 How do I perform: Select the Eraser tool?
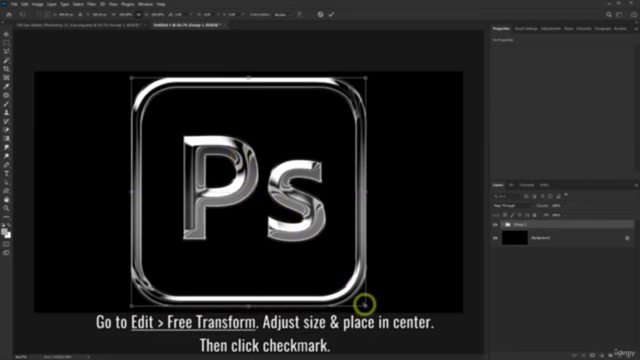point(7,130)
